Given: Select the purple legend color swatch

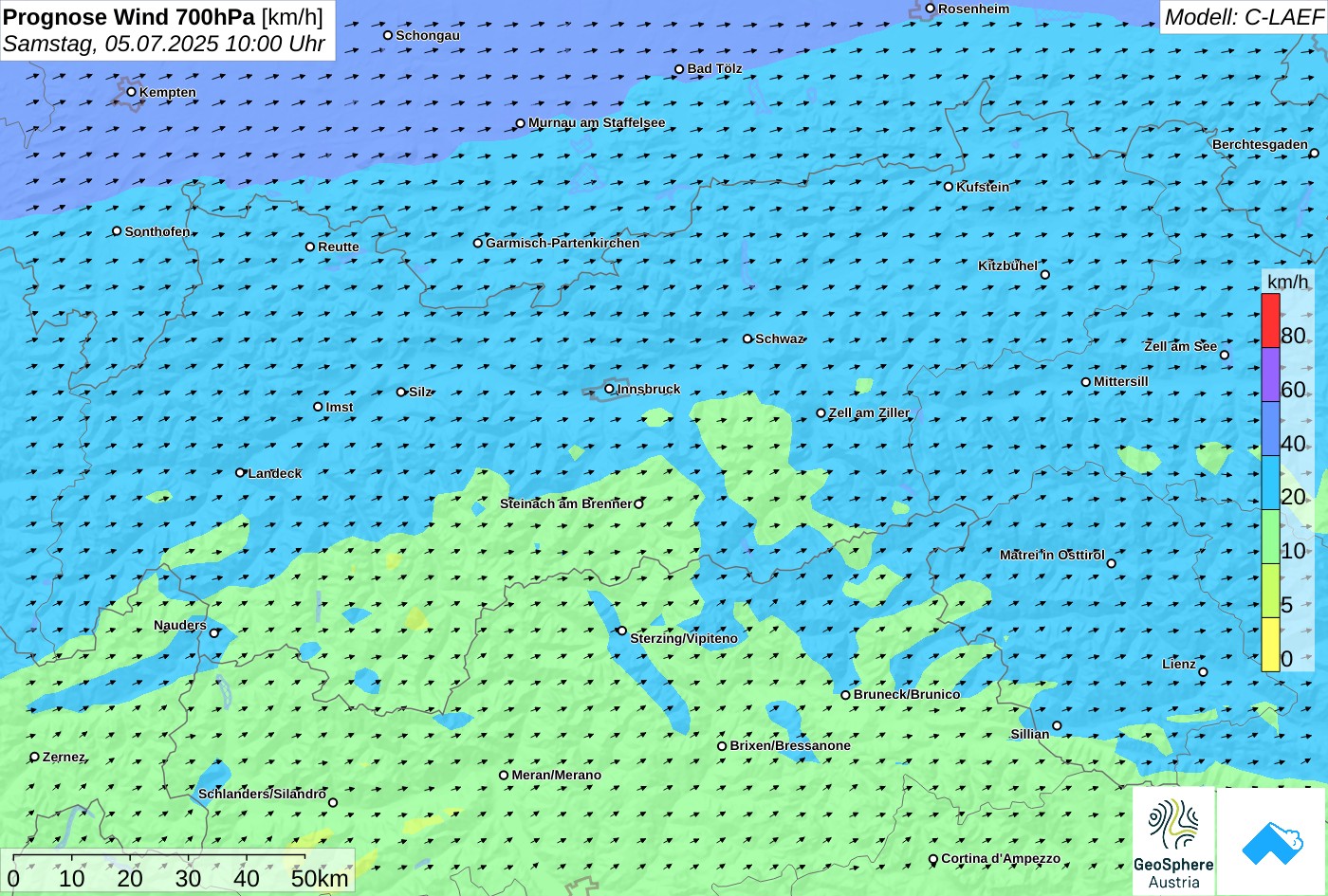Looking at the screenshot, I should (x=1270, y=375).
